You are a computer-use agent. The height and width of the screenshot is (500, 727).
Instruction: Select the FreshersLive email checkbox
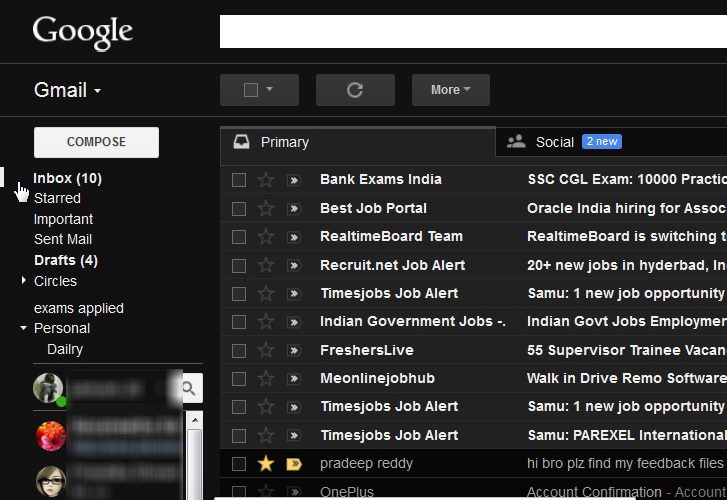(239, 350)
